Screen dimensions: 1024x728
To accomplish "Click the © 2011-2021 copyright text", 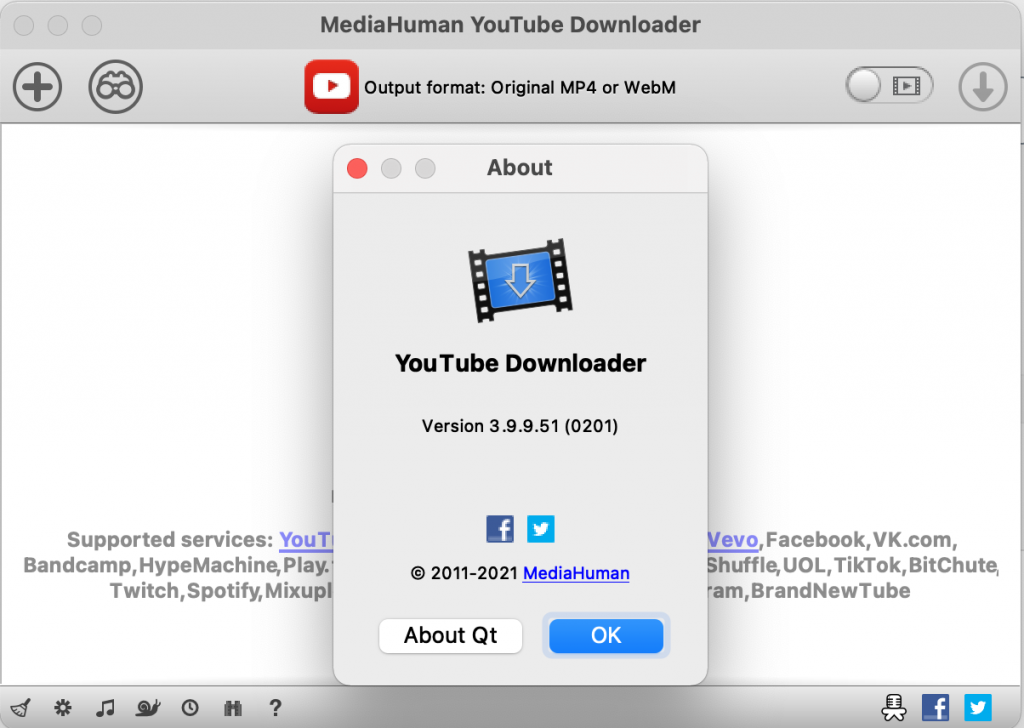I will pyautogui.click(x=464, y=573).
